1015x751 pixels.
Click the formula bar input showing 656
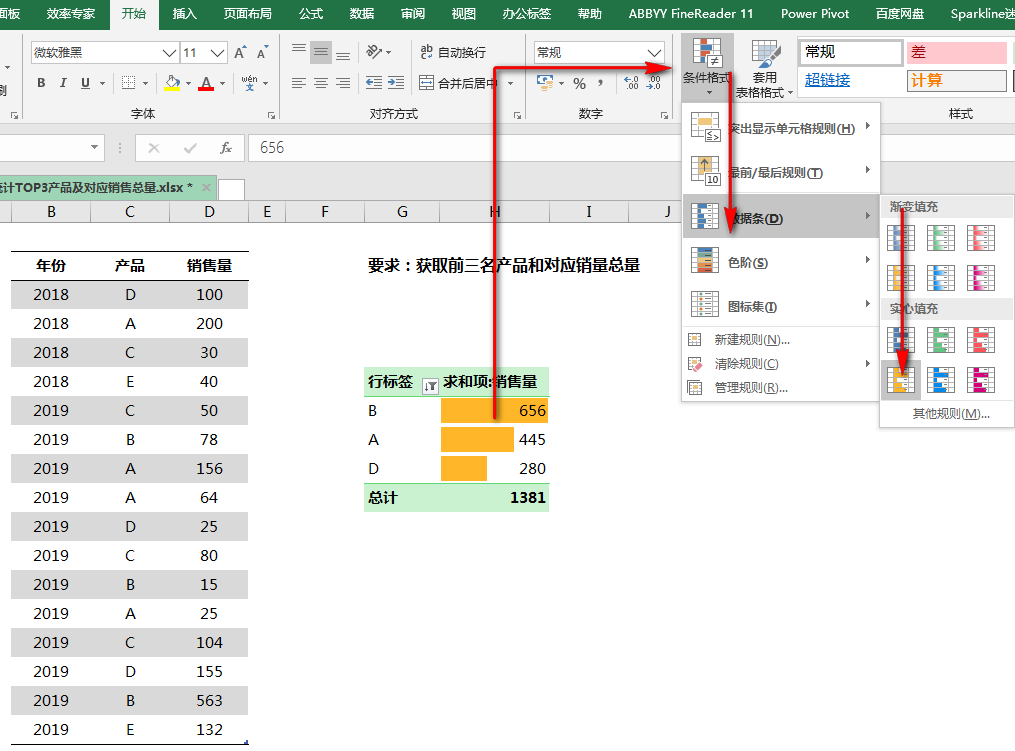(x=463, y=148)
